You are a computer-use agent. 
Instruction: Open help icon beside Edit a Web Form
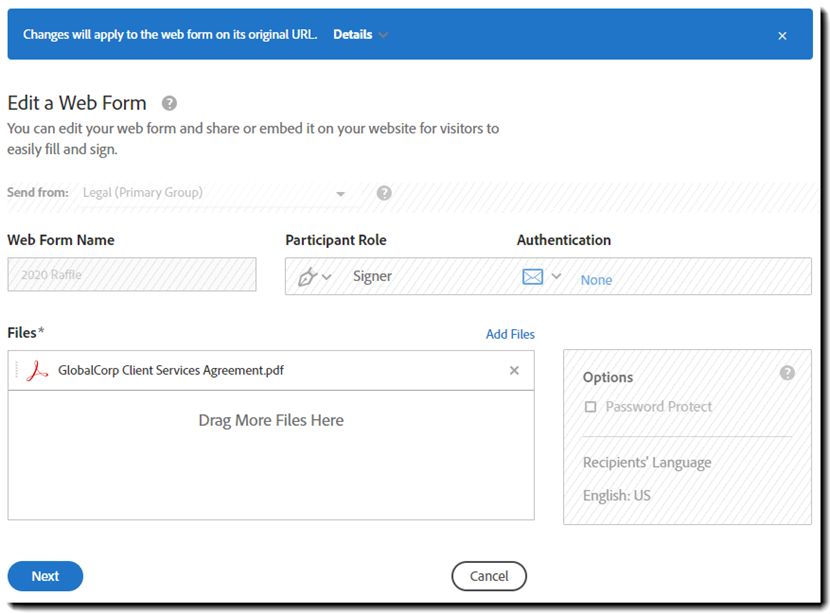[169, 103]
